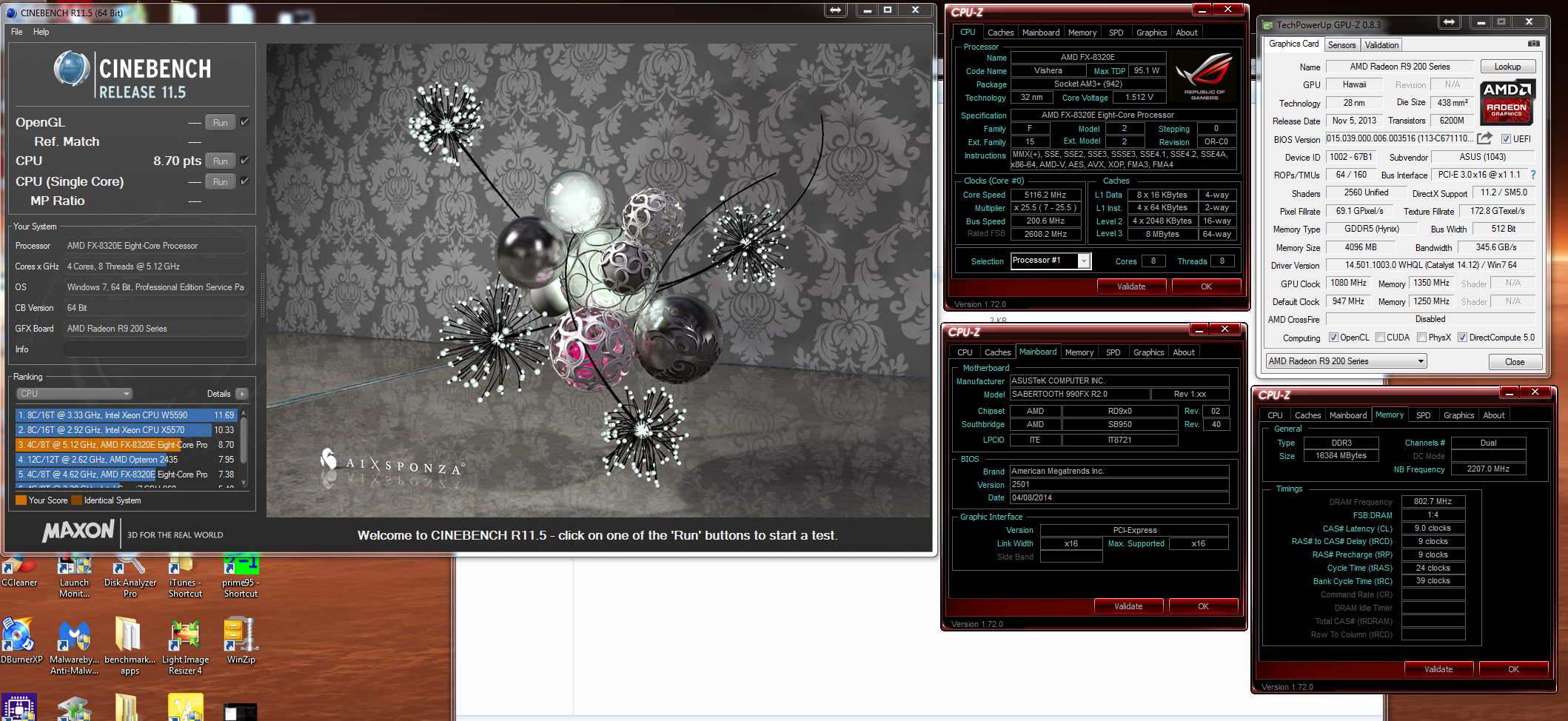Select ranking row AMD Opteron 2435
The height and width of the screenshot is (721, 1568).
127,460
